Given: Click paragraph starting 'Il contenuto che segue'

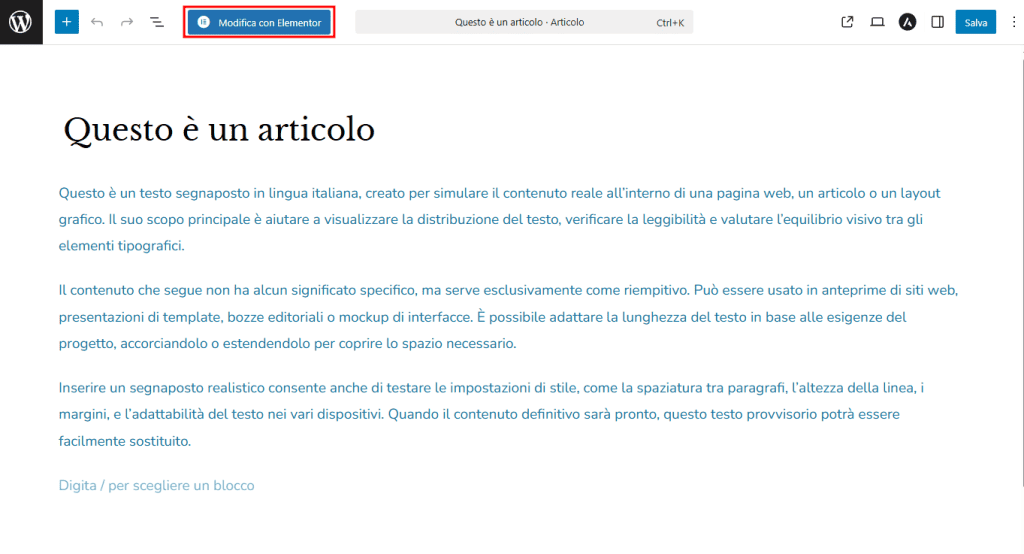Looking at the screenshot, I should click(508, 317).
